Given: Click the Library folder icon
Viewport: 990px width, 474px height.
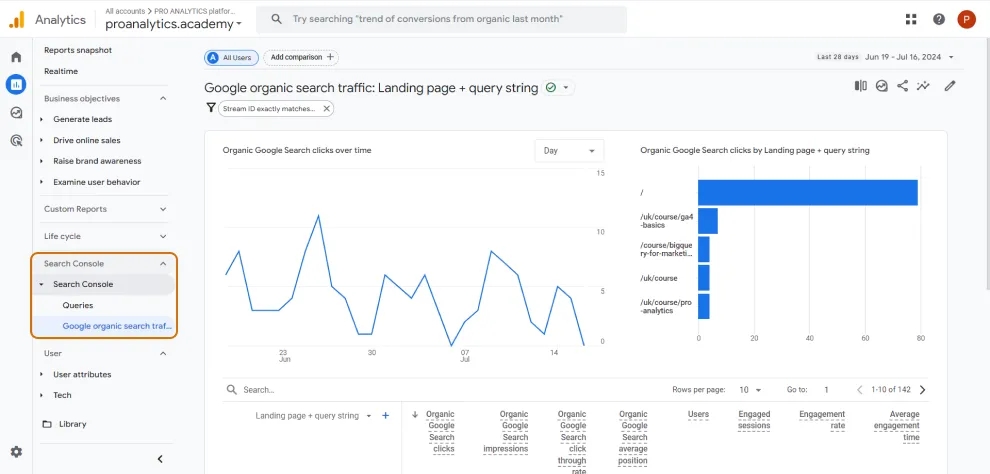Looking at the screenshot, I should [x=47, y=424].
